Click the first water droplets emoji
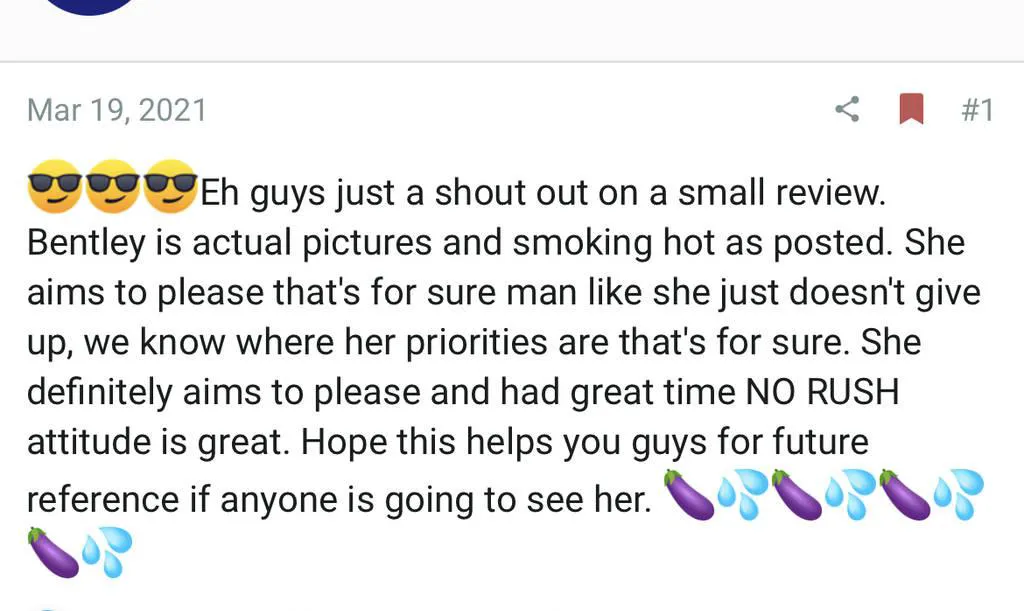1024x611 pixels. click(x=743, y=494)
